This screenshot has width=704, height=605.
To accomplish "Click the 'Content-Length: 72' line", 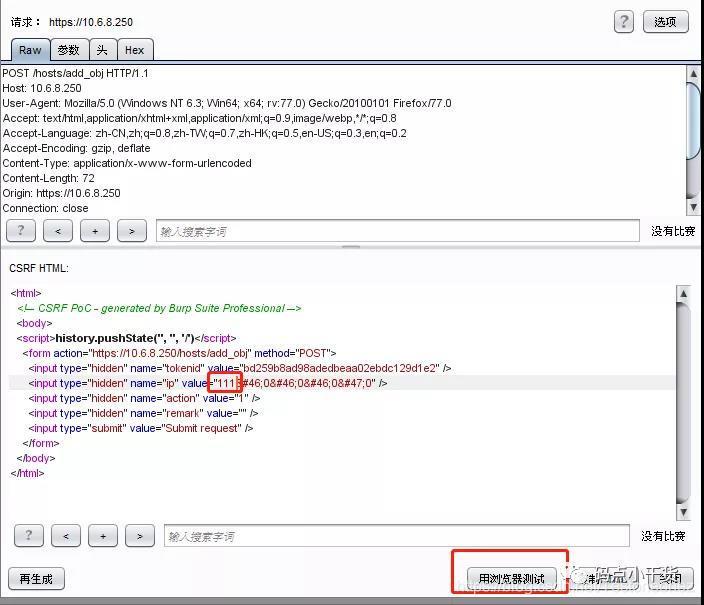I will [x=48, y=178].
